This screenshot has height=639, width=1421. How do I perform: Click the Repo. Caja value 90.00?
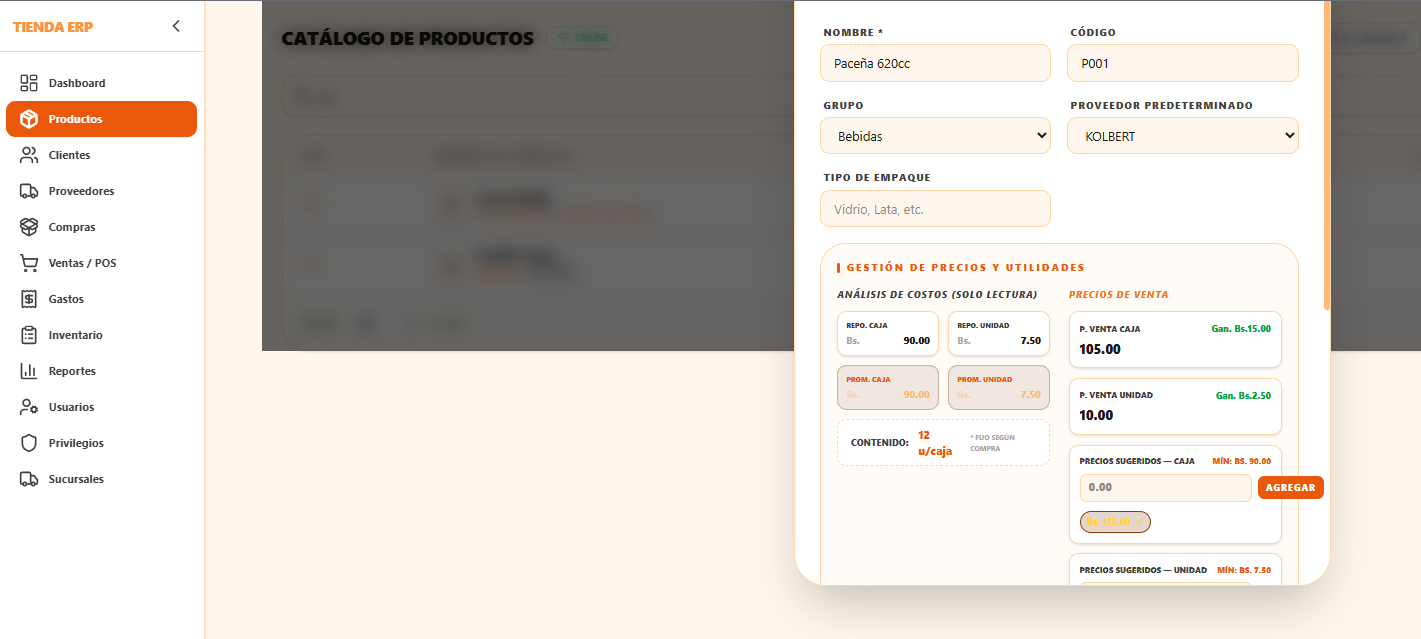coord(916,341)
